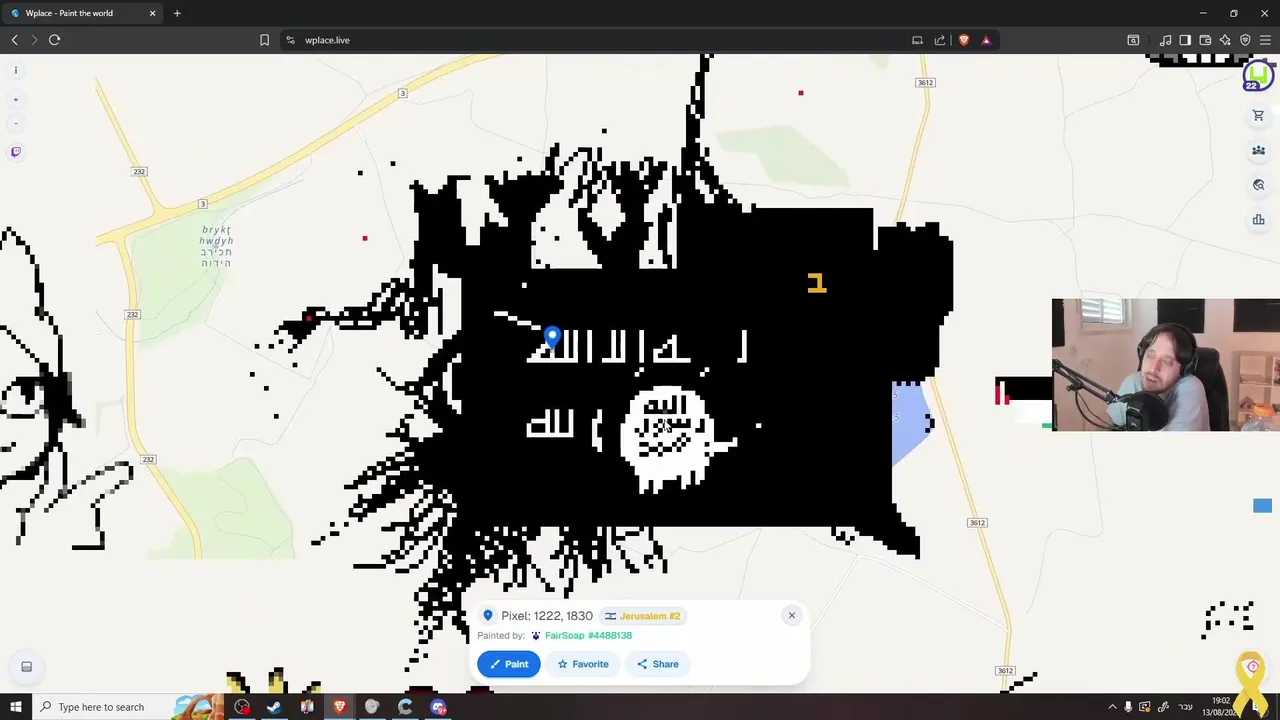Open Brave Wallet icon
The height and width of the screenshot is (720, 1280).
click(1205, 40)
